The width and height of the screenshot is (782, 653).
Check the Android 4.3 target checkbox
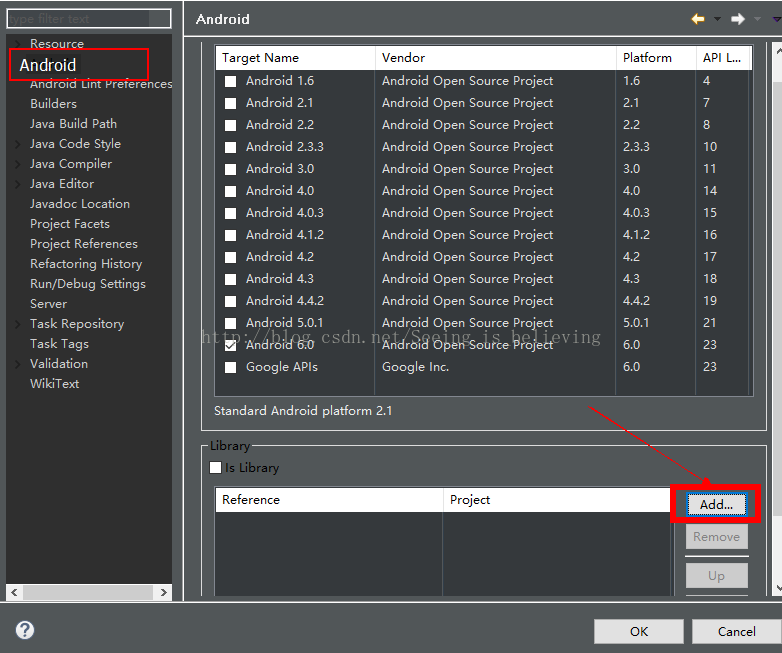(x=230, y=279)
